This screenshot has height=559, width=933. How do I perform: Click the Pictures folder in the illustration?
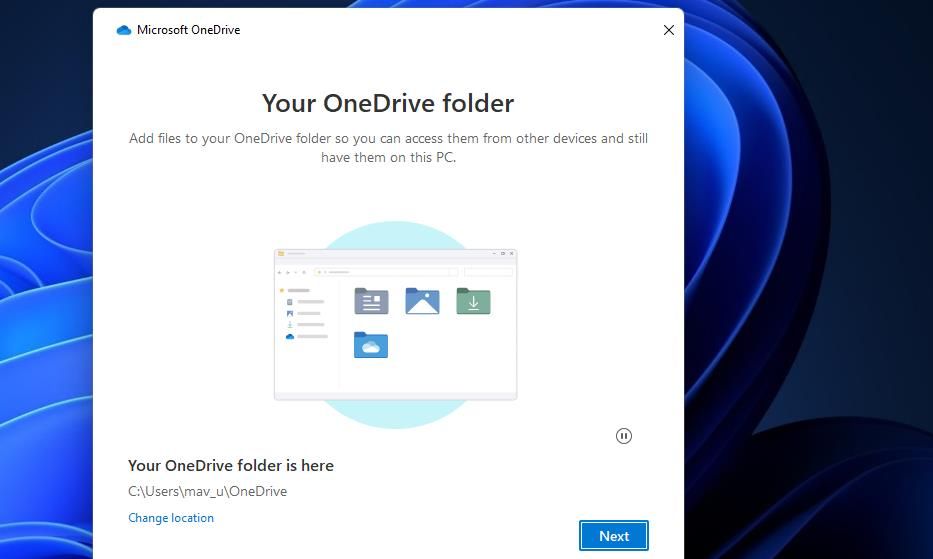pyautogui.click(x=422, y=301)
